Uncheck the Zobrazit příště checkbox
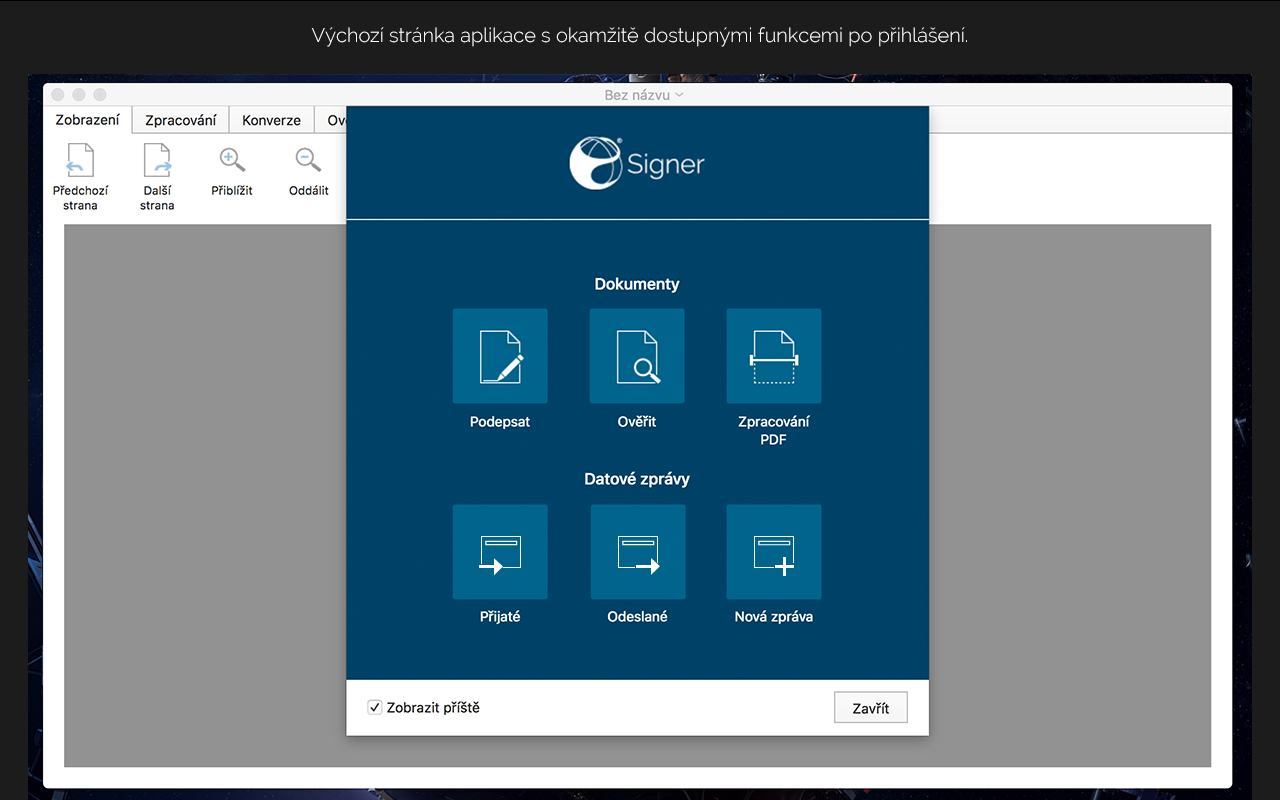 click(375, 708)
